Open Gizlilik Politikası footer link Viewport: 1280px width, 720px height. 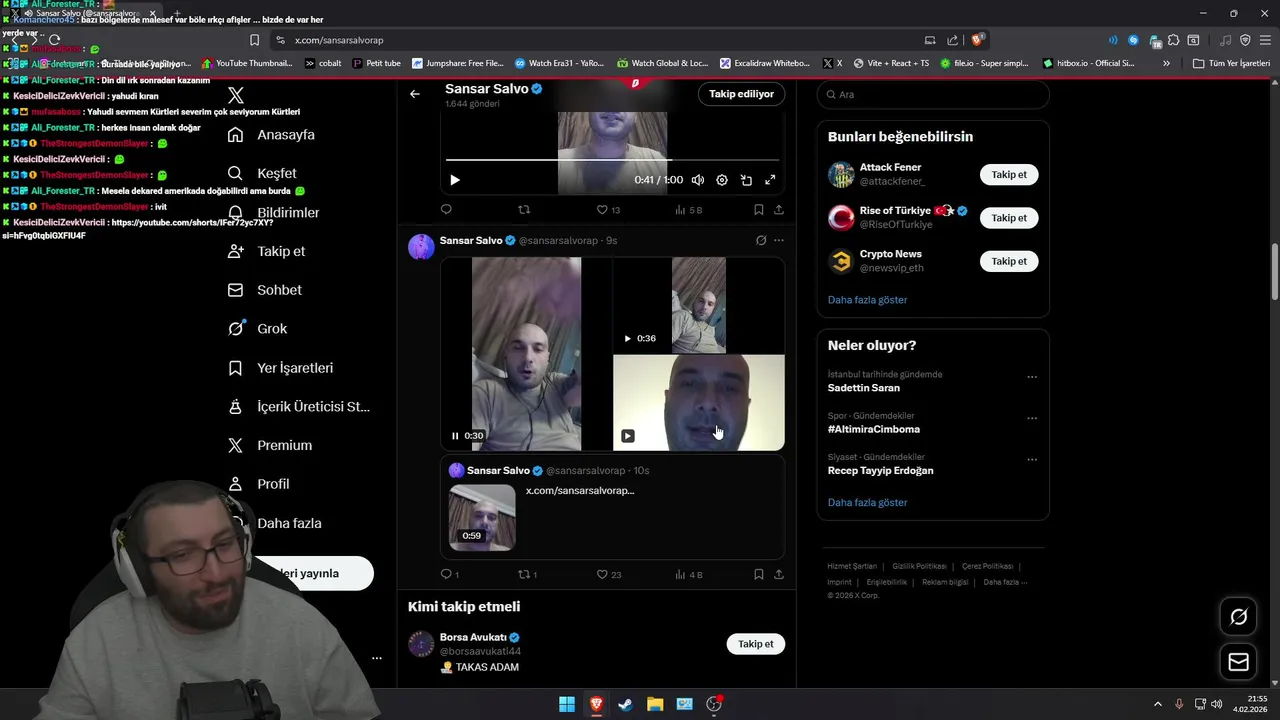(x=919, y=566)
